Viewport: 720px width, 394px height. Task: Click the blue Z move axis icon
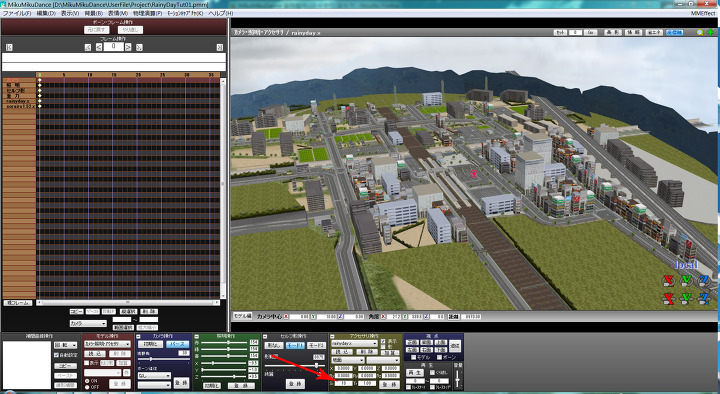pyautogui.click(x=704, y=298)
